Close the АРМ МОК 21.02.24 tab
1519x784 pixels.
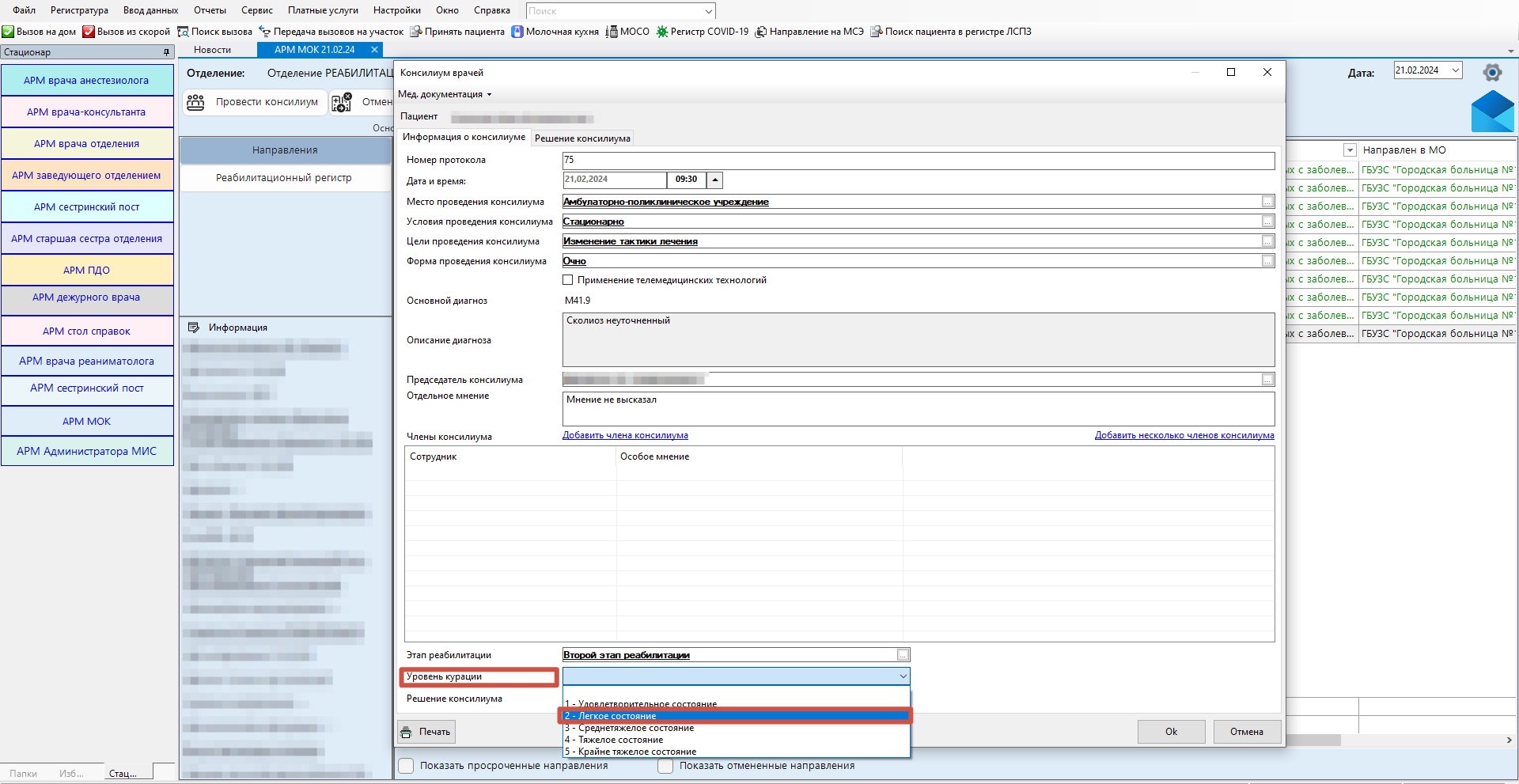tap(374, 49)
